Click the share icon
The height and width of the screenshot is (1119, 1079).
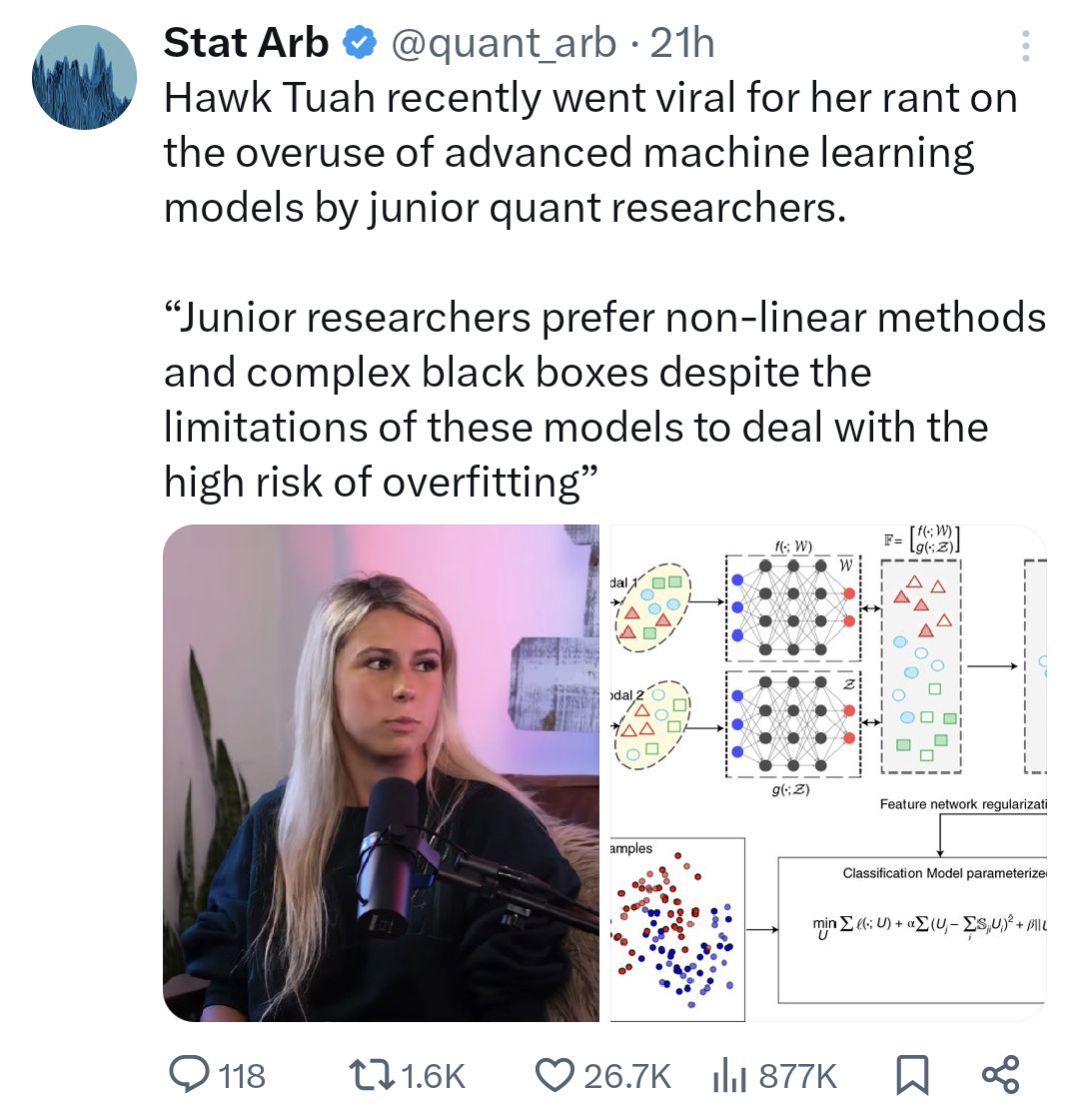coord(1001,1075)
